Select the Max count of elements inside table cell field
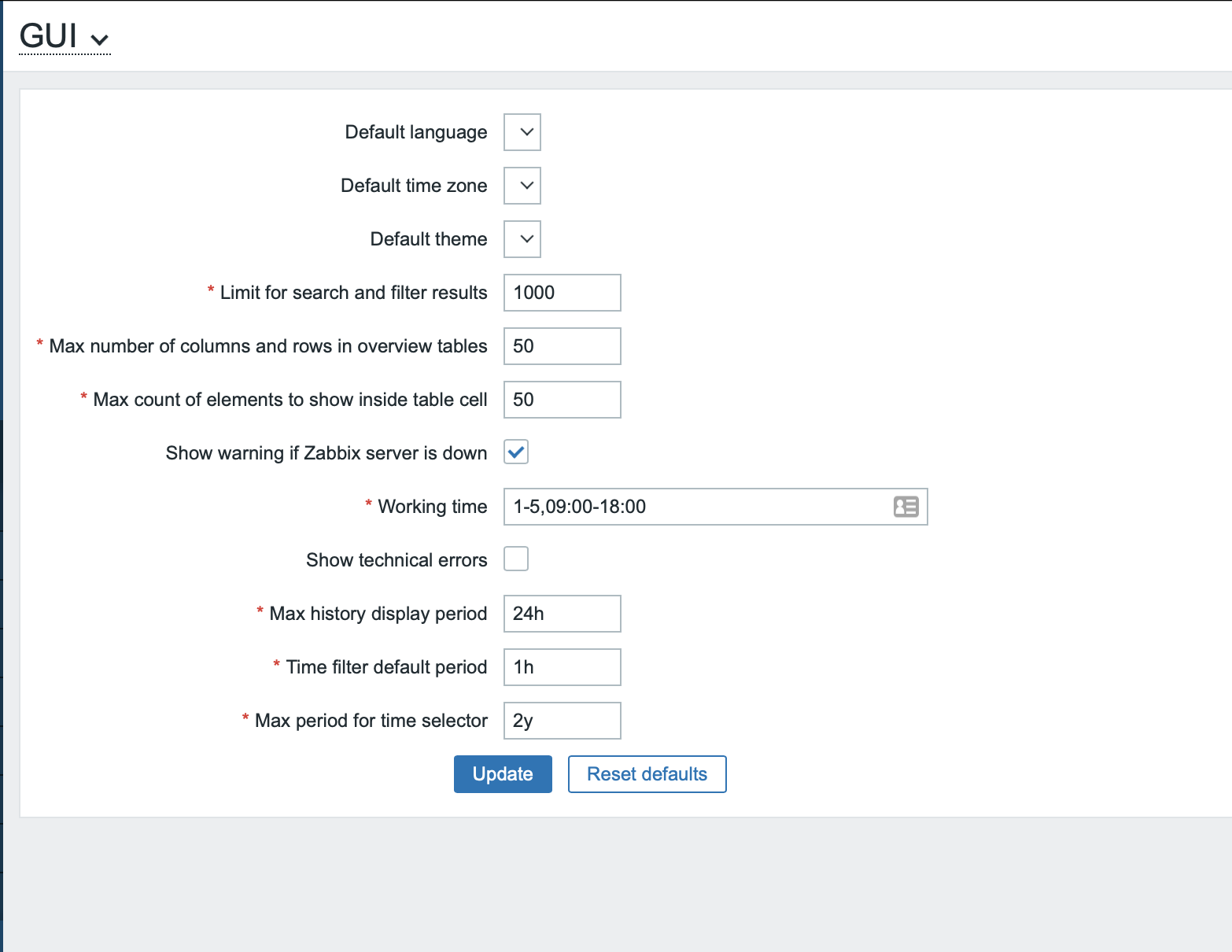The height and width of the screenshot is (952, 1232). [x=562, y=400]
